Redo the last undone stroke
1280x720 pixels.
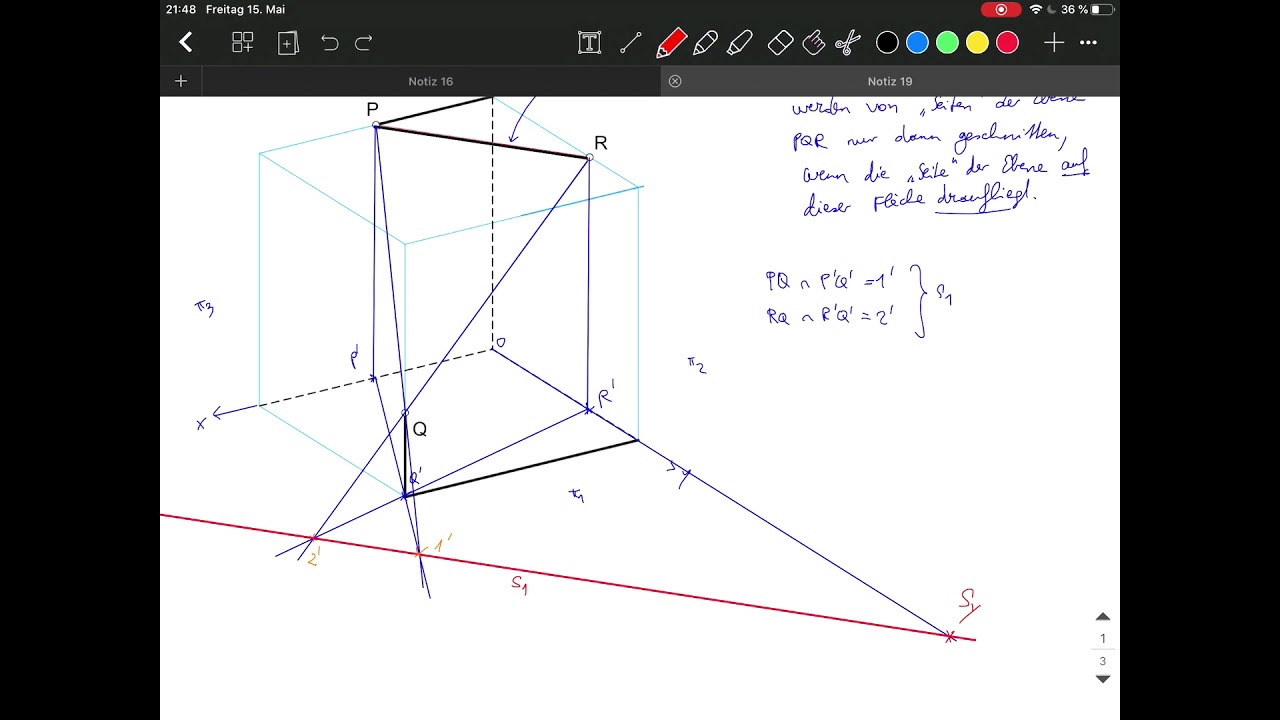(364, 43)
